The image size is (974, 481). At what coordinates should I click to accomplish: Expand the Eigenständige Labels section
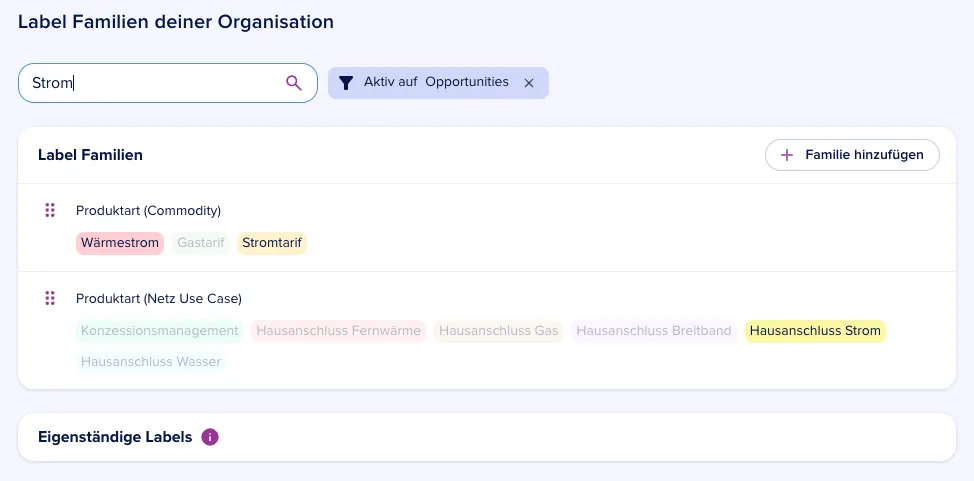pyautogui.click(x=487, y=437)
